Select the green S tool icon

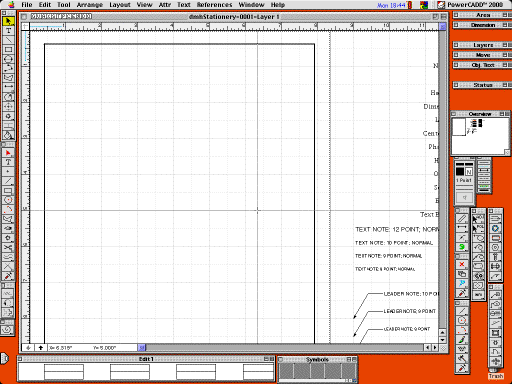click(x=462, y=247)
